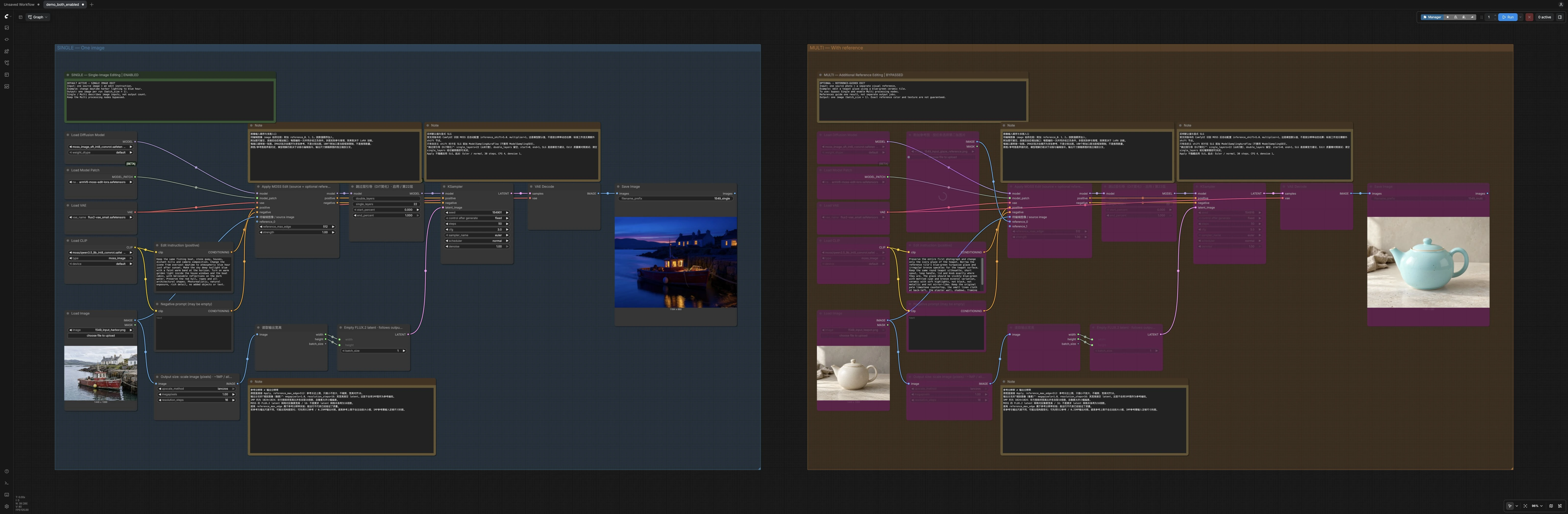Viewport: 1568px width, 514px height.
Task: Open the Manager button
Action: 1432,17
